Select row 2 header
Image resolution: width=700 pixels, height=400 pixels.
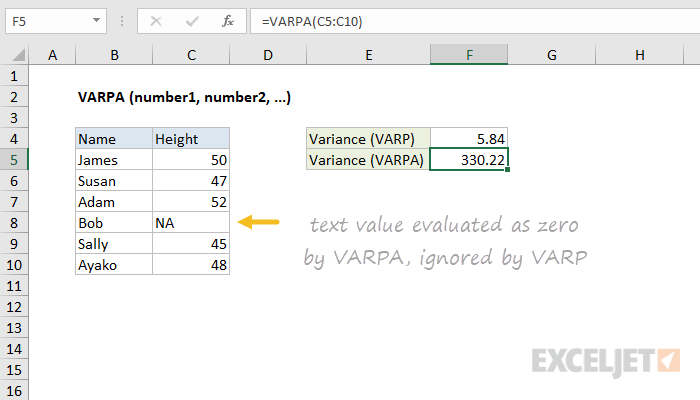[14, 97]
